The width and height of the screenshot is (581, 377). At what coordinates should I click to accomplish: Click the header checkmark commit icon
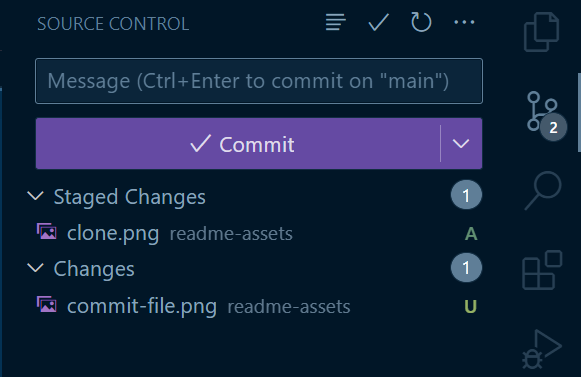(x=378, y=22)
